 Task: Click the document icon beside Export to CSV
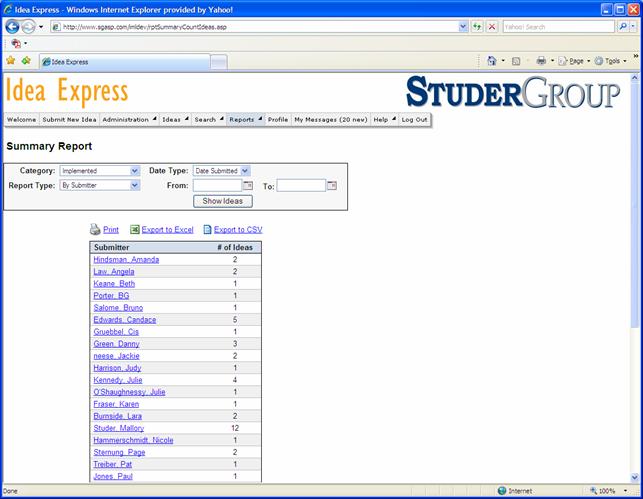click(x=207, y=229)
